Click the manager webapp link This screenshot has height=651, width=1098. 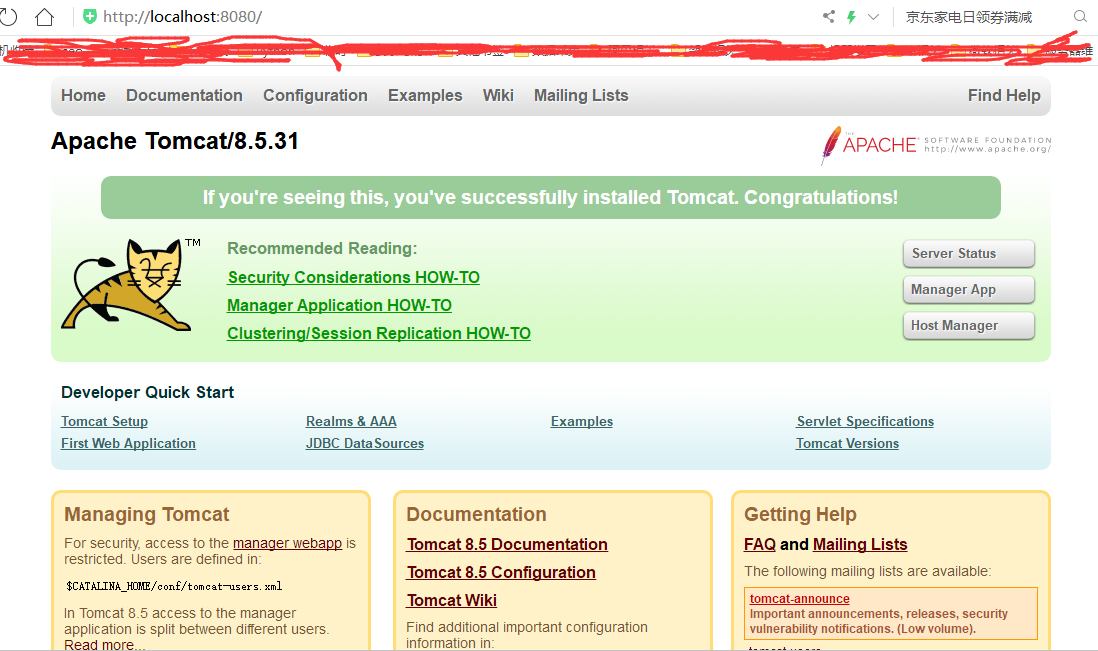(287, 543)
